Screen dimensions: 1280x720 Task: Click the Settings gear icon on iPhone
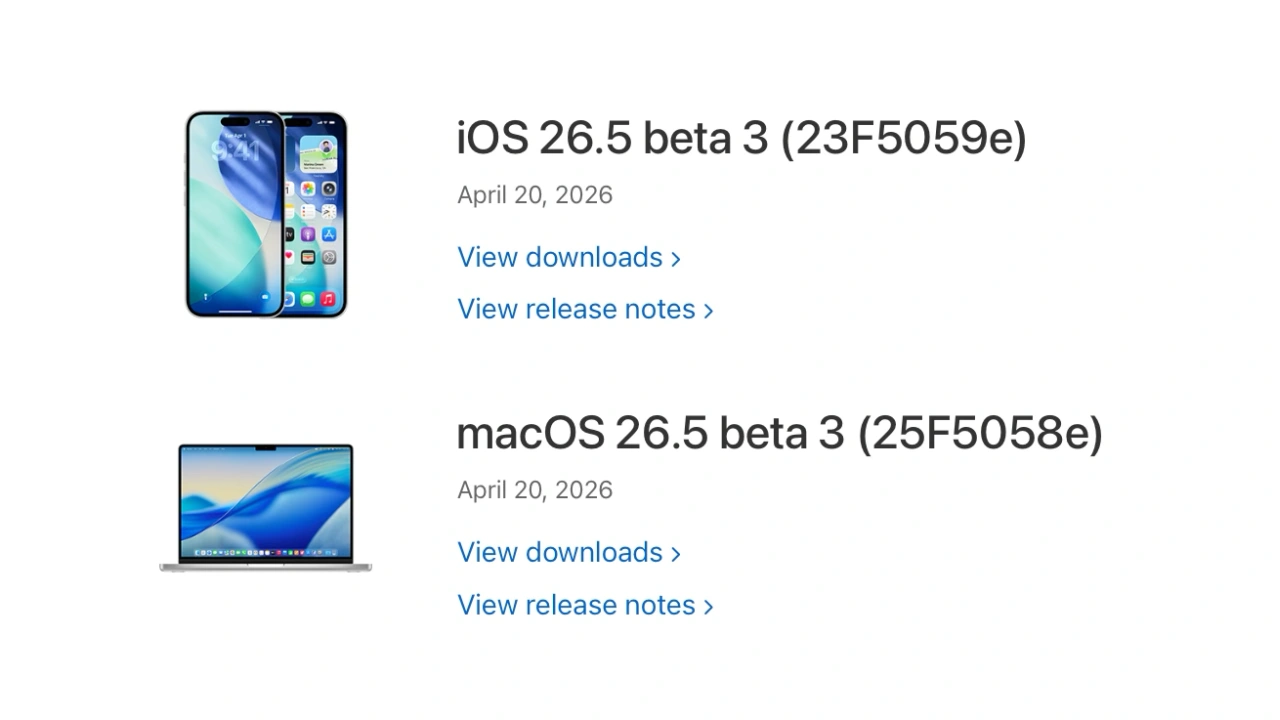click(328, 257)
